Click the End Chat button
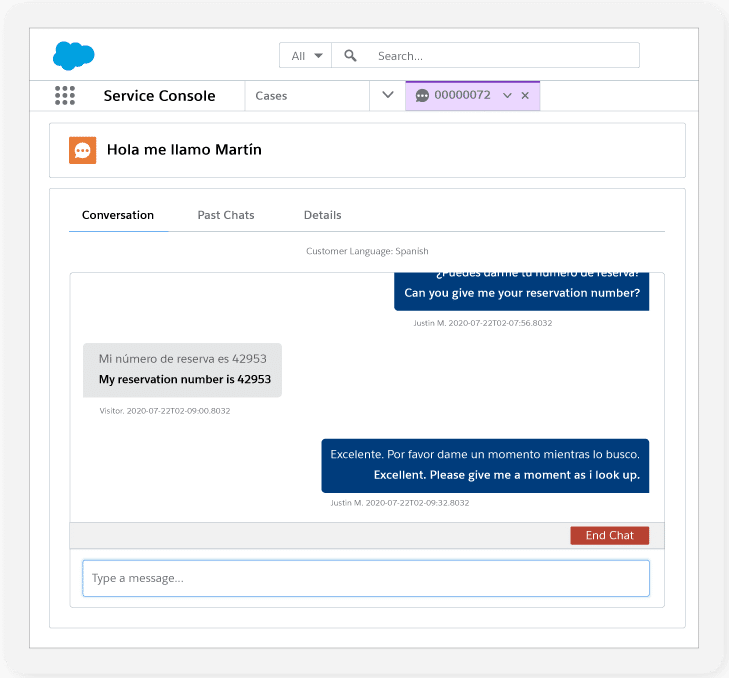Viewport: 729px width, 678px height. click(610, 535)
